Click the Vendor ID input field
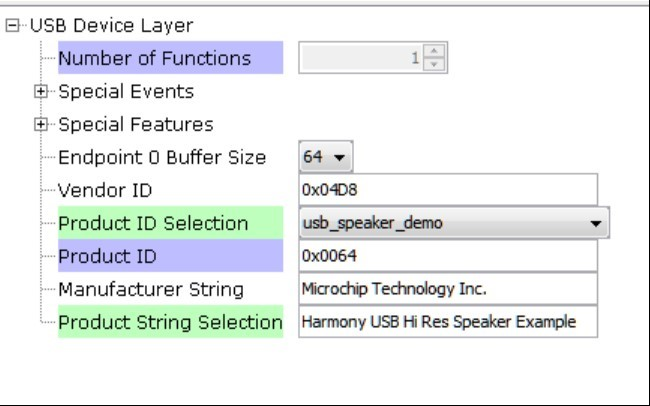The width and height of the screenshot is (650, 406). (x=448, y=190)
